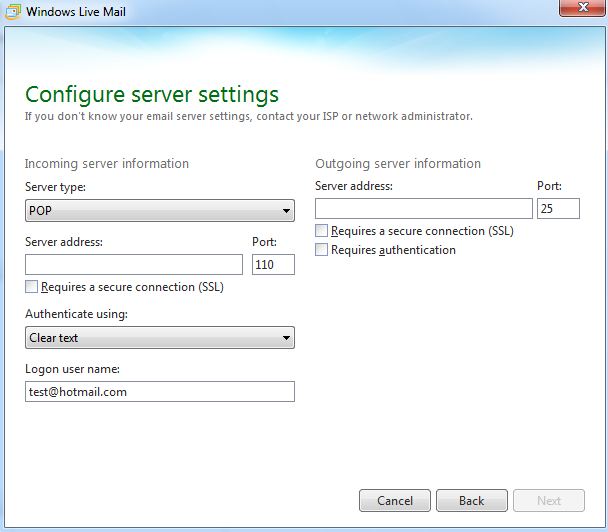Select the outgoing Port field showing 25
The height and width of the screenshot is (532, 608).
coord(558,209)
